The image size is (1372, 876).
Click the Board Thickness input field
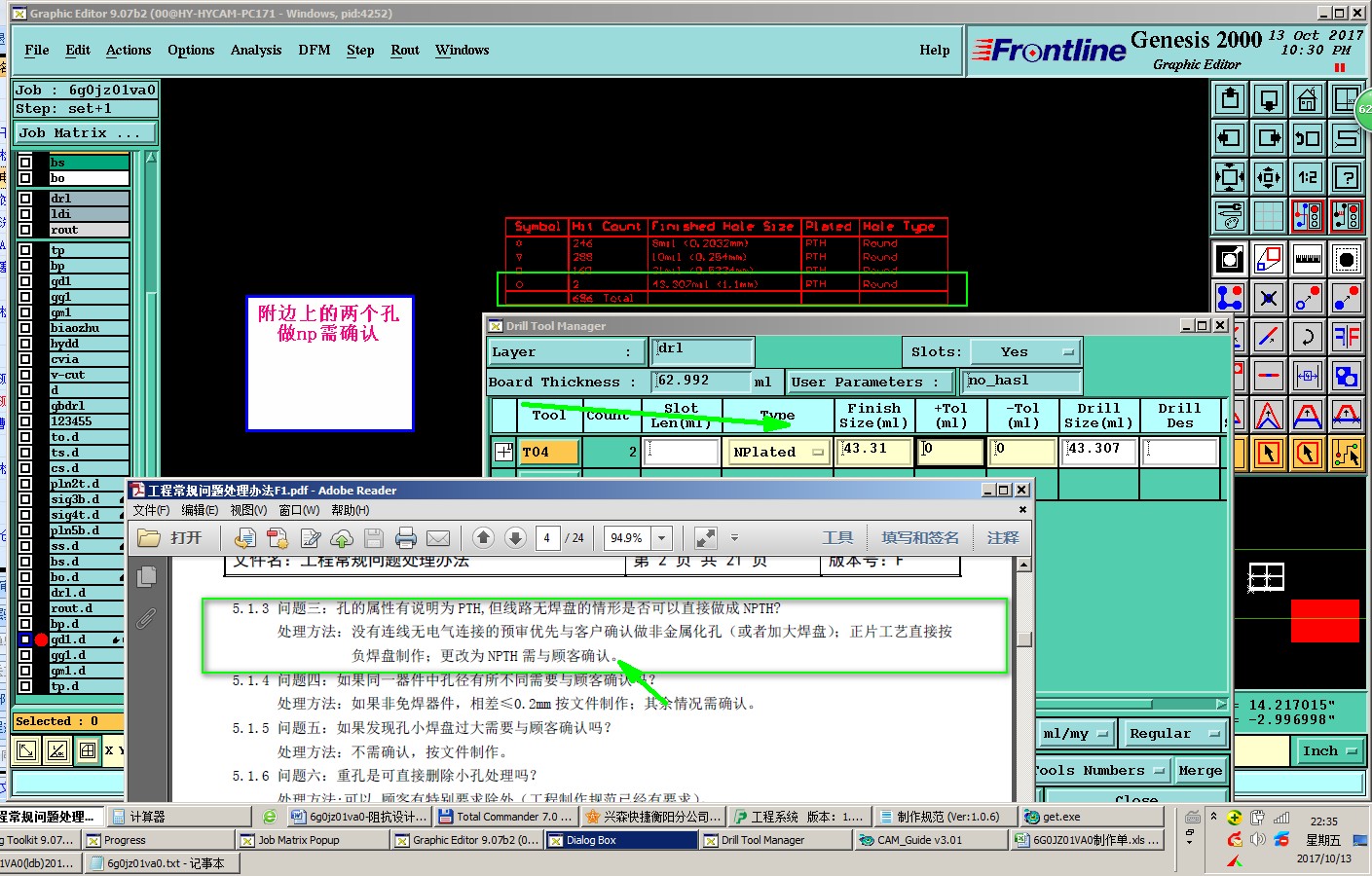coord(702,382)
